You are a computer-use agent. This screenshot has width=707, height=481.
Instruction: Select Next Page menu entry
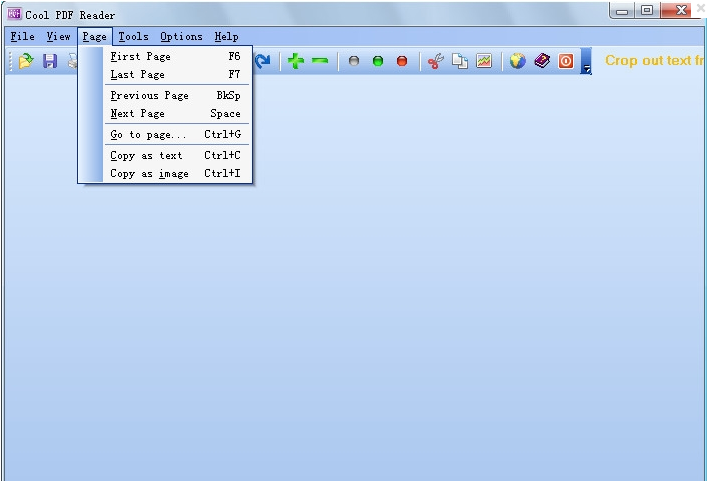176,114
